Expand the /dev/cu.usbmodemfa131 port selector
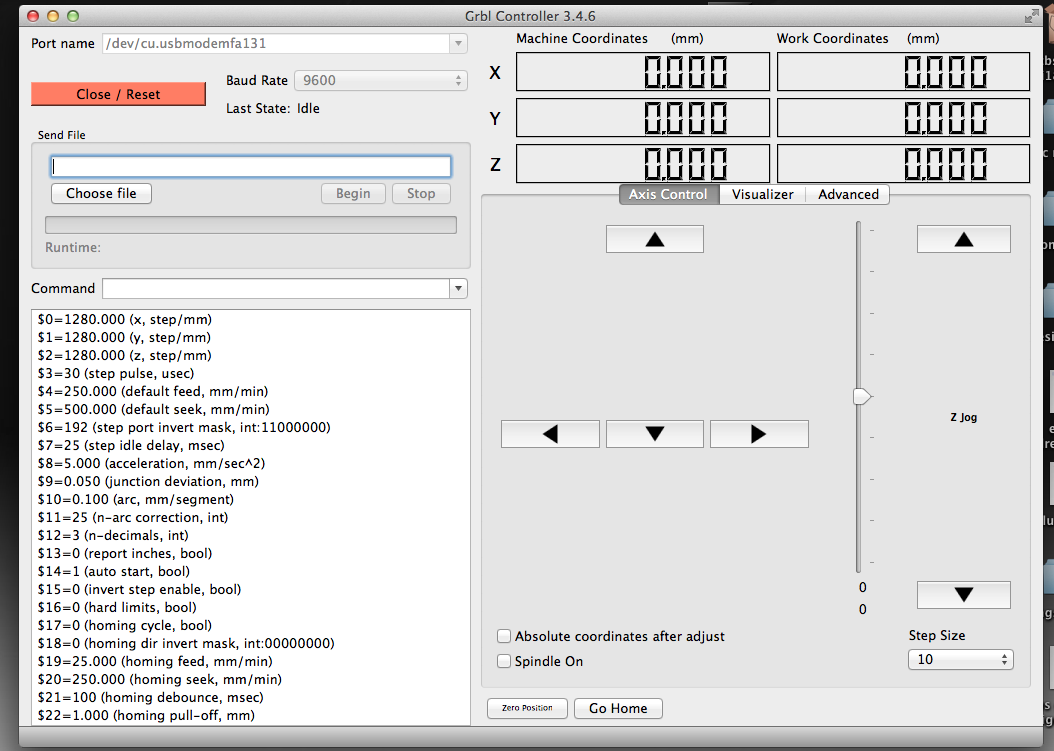 click(x=457, y=43)
